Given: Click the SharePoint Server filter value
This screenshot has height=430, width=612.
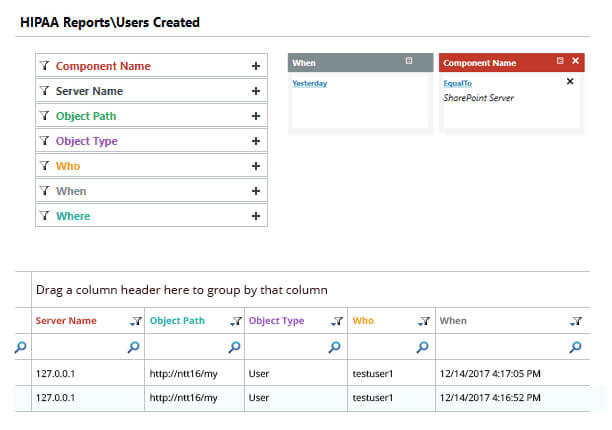Looking at the screenshot, I should click(479, 98).
